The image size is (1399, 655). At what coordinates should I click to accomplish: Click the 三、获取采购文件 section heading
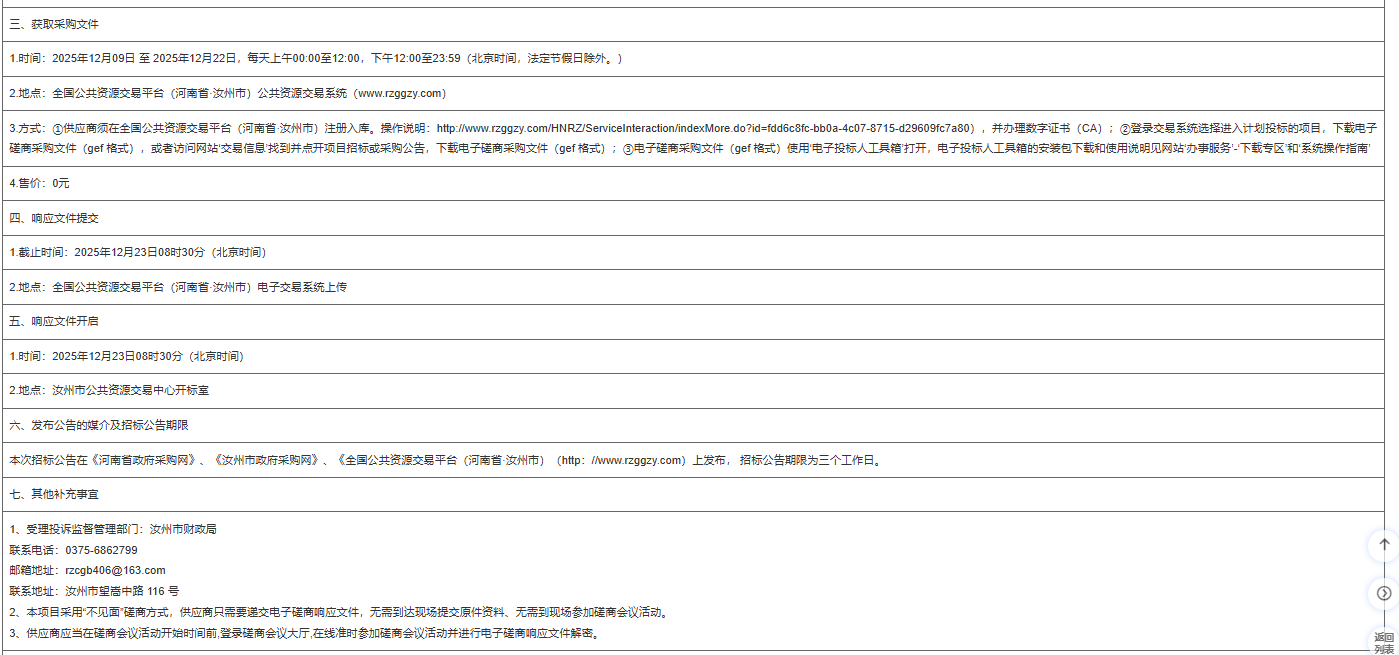[x=54, y=24]
